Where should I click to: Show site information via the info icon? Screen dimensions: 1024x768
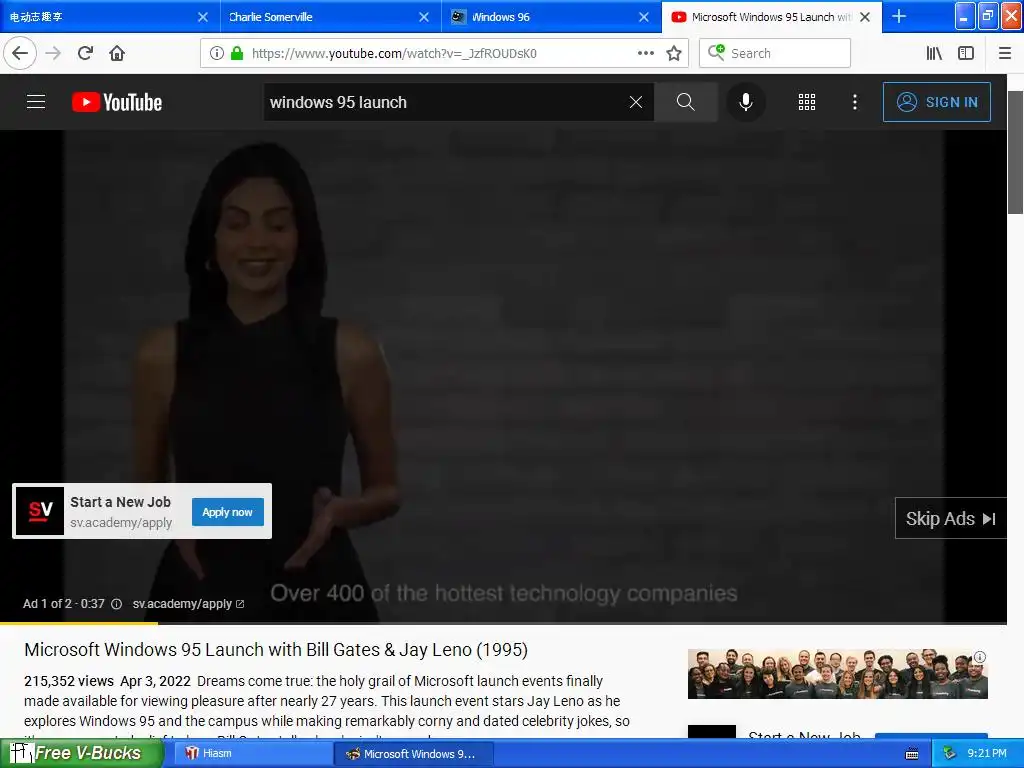coord(217,54)
